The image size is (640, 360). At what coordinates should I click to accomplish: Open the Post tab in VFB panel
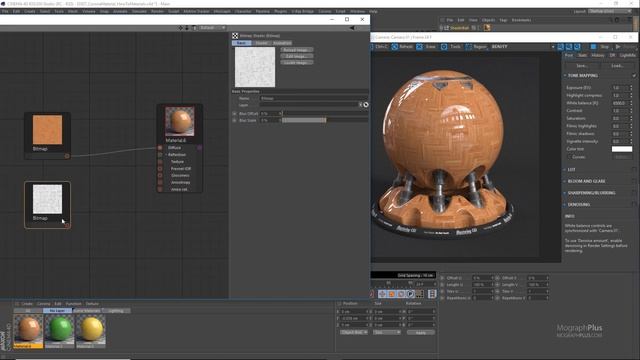569,55
